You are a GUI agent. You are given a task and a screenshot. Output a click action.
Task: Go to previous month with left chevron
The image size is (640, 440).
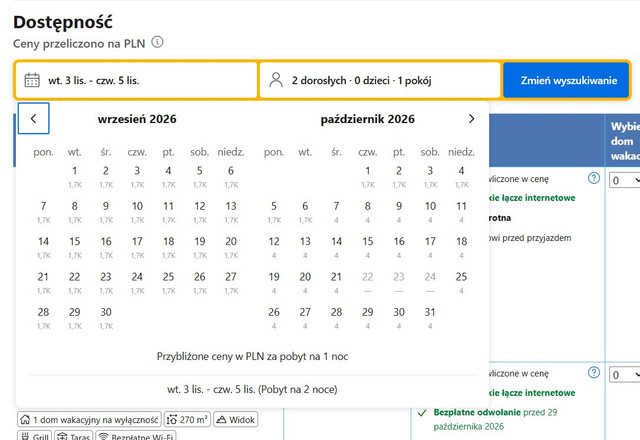pos(33,118)
